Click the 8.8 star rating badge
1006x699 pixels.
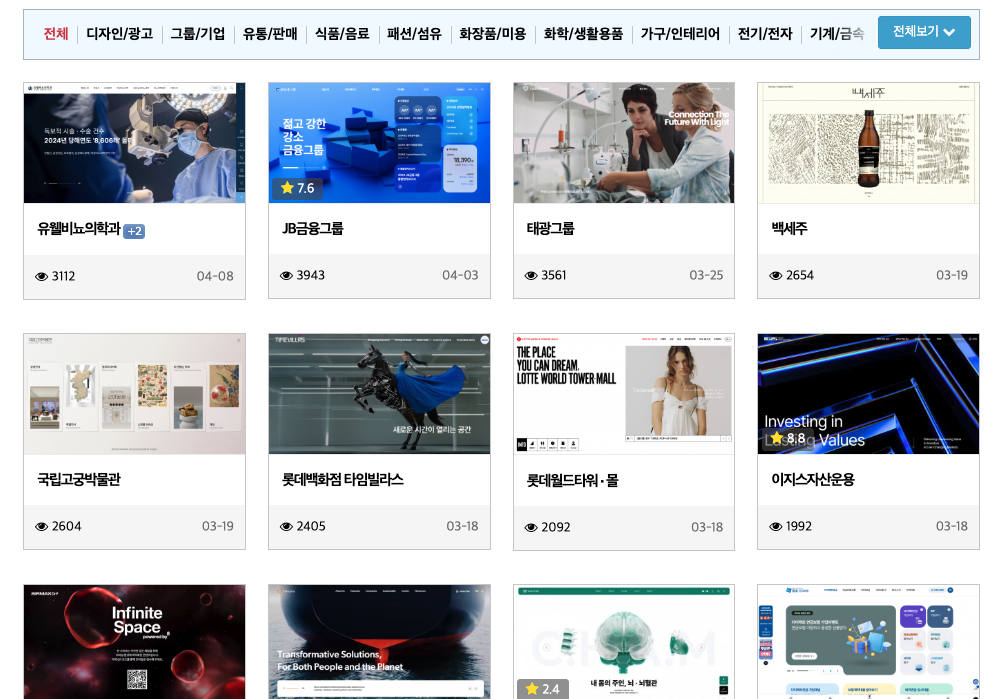click(788, 438)
